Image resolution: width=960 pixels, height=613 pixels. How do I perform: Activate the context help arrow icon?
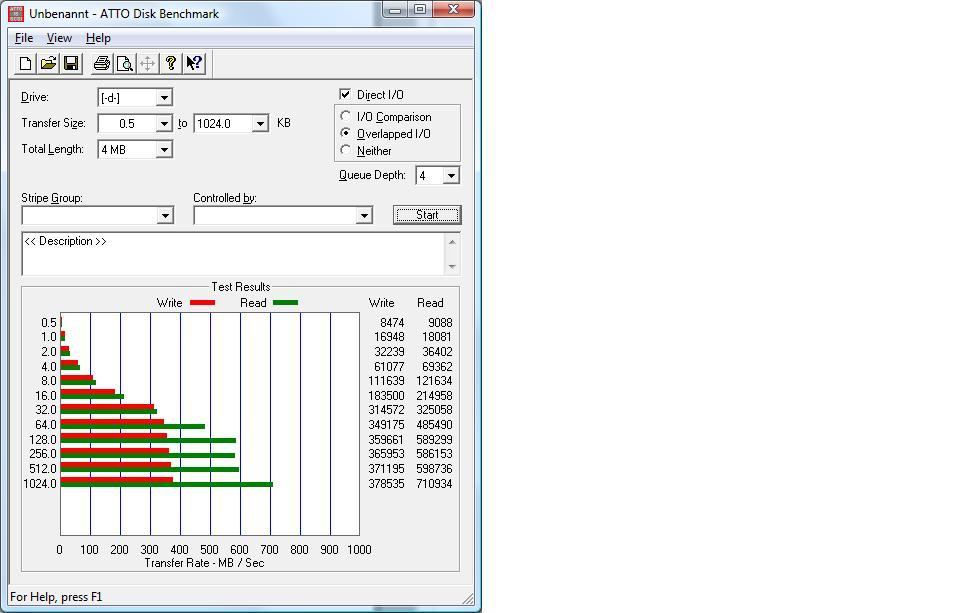[x=194, y=63]
